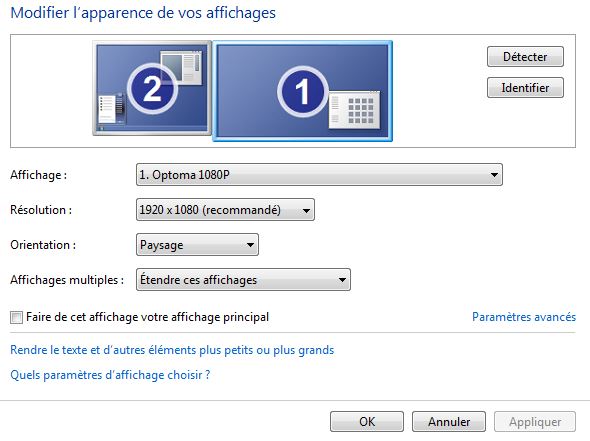Image resolution: width=590 pixels, height=441 pixels.
Task: Check Faire de cet affichage votre affichage principal
Action: coord(17,317)
